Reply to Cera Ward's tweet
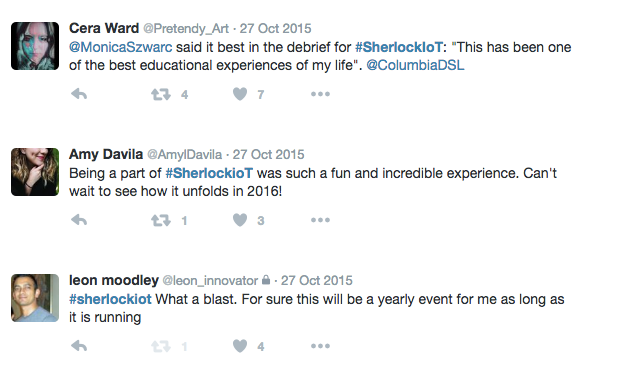The image size is (627, 384). click(x=79, y=94)
